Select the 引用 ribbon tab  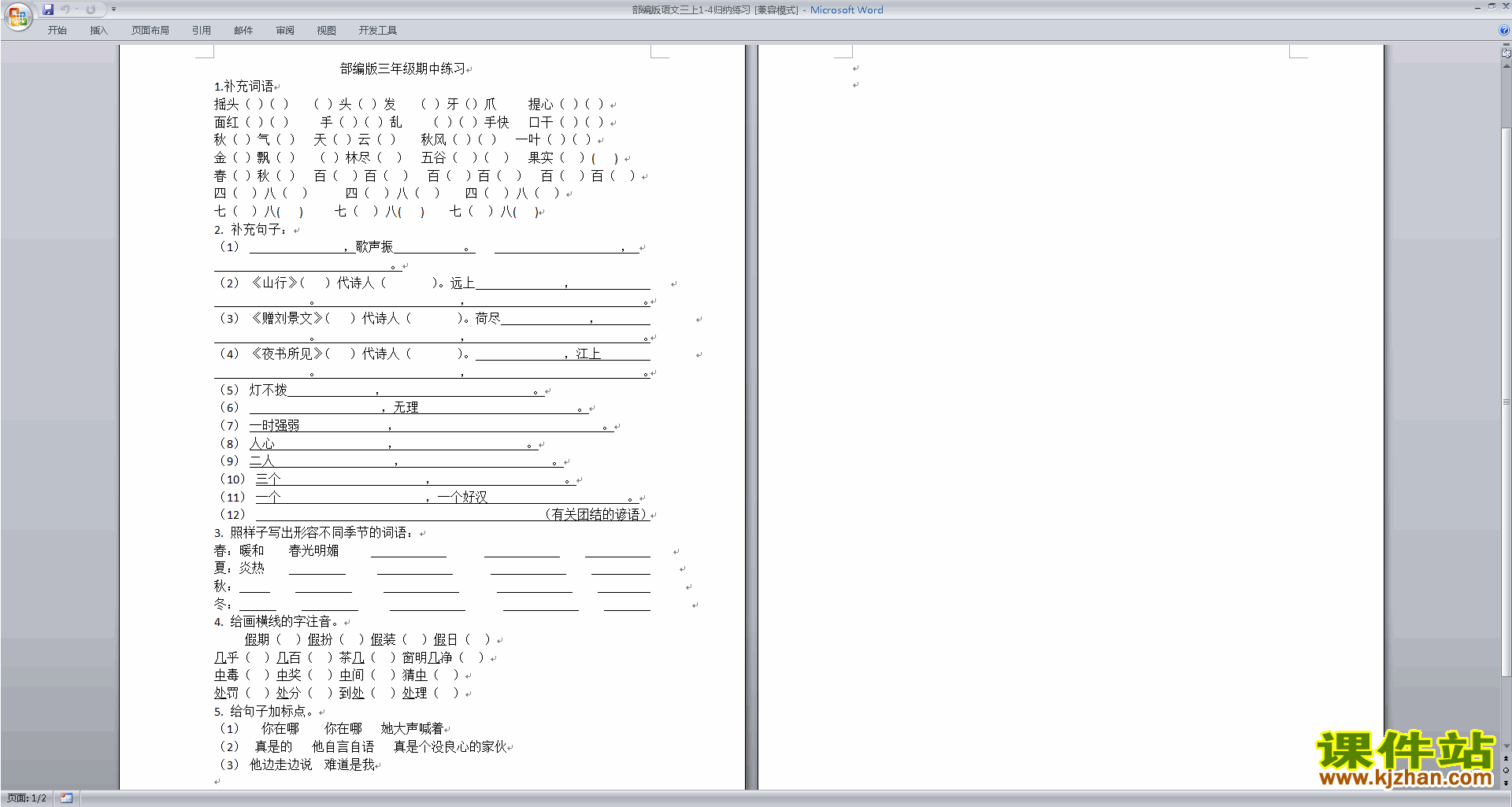(201, 30)
